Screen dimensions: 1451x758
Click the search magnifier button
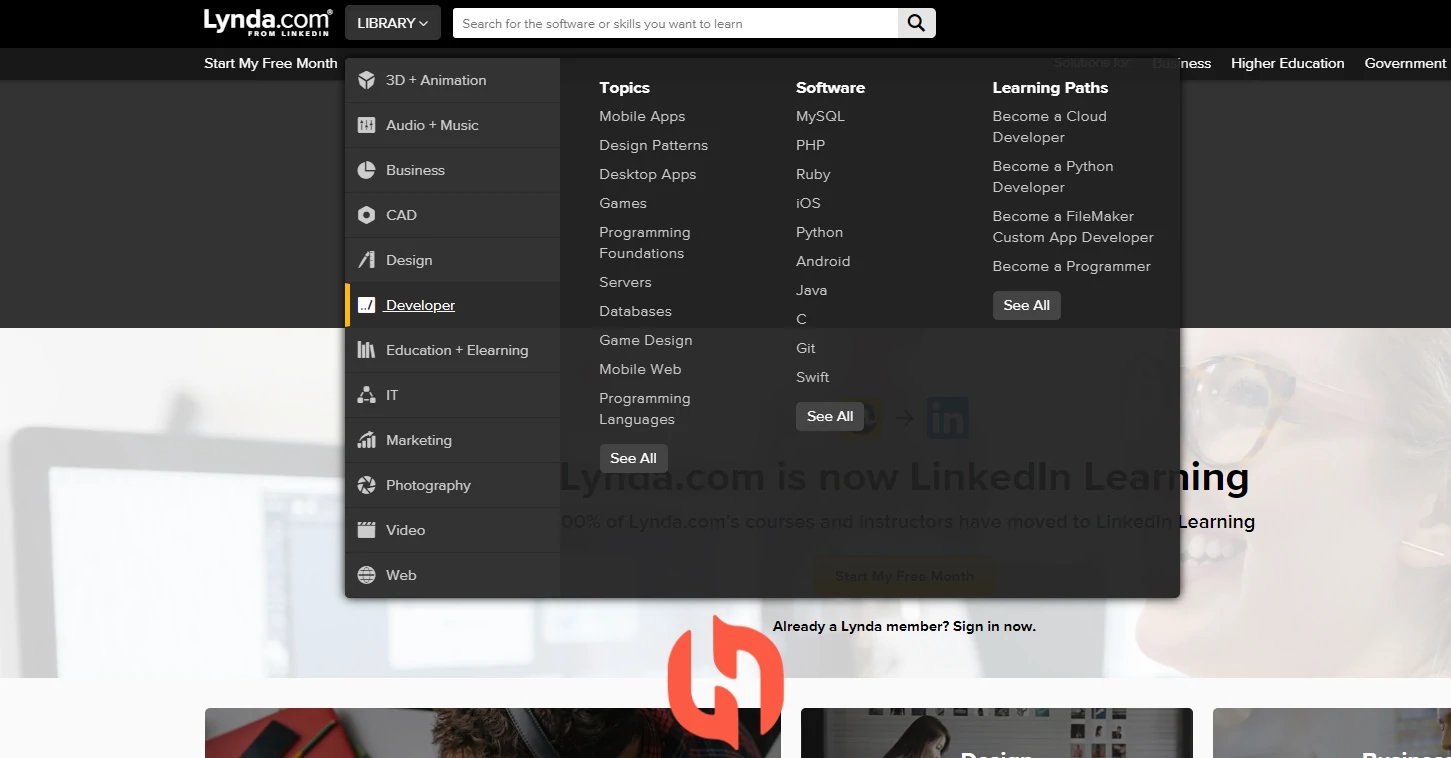pyautogui.click(x=916, y=23)
